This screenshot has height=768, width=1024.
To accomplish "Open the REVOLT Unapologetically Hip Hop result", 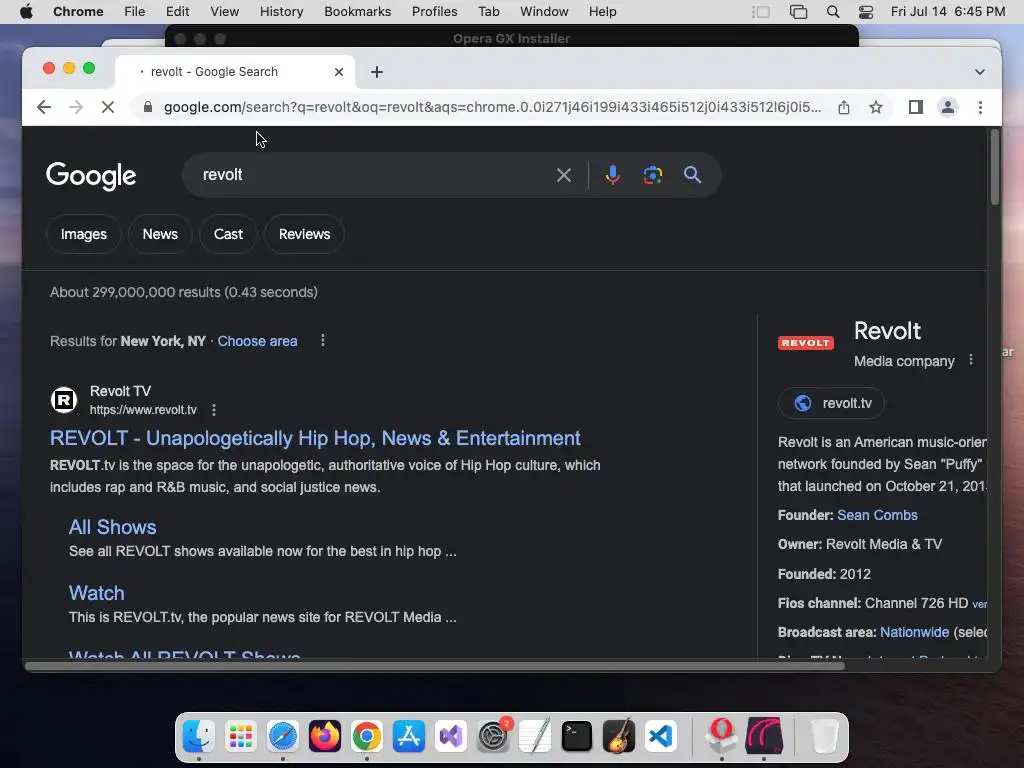I will pyautogui.click(x=315, y=438).
